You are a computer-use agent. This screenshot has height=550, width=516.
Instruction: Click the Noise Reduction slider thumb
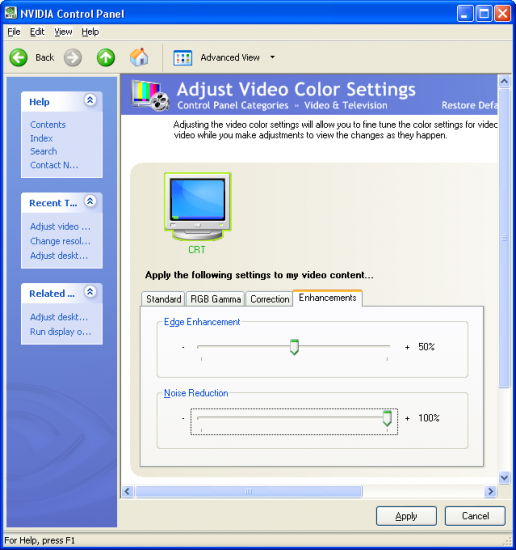[387, 418]
